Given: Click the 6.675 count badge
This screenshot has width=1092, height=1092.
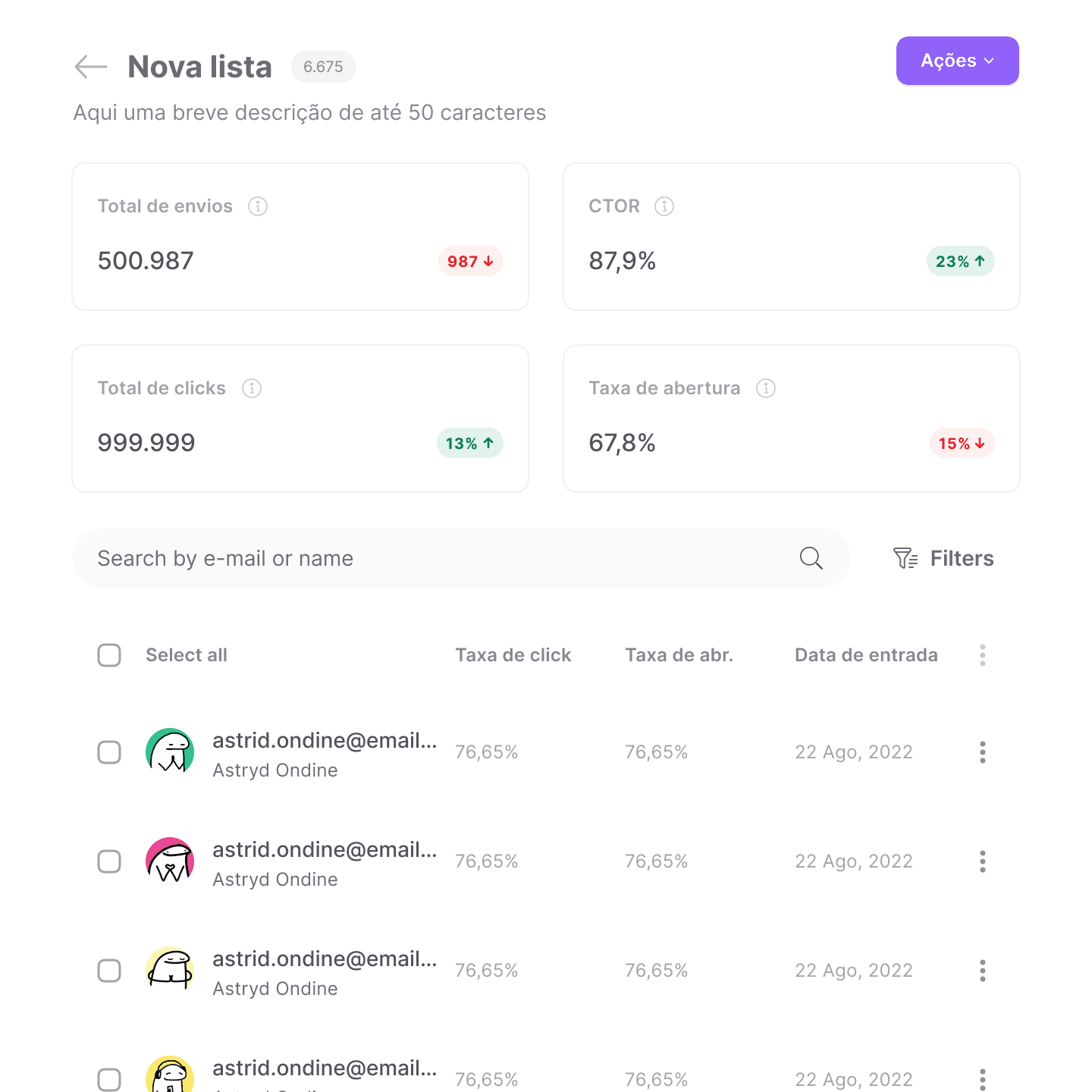Looking at the screenshot, I should pyautogui.click(x=323, y=67).
